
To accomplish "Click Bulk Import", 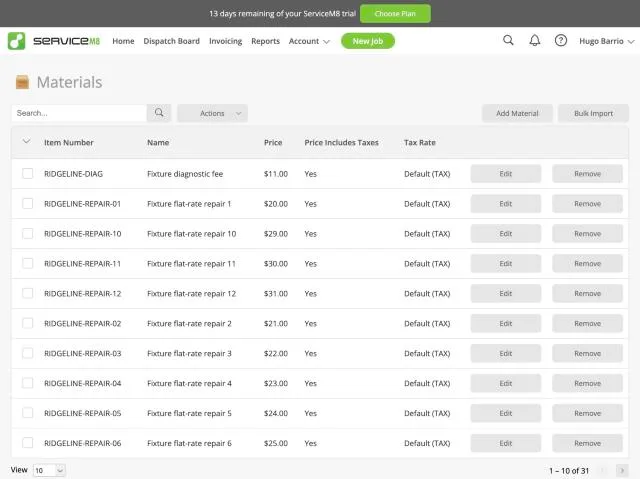I will tap(593, 113).
